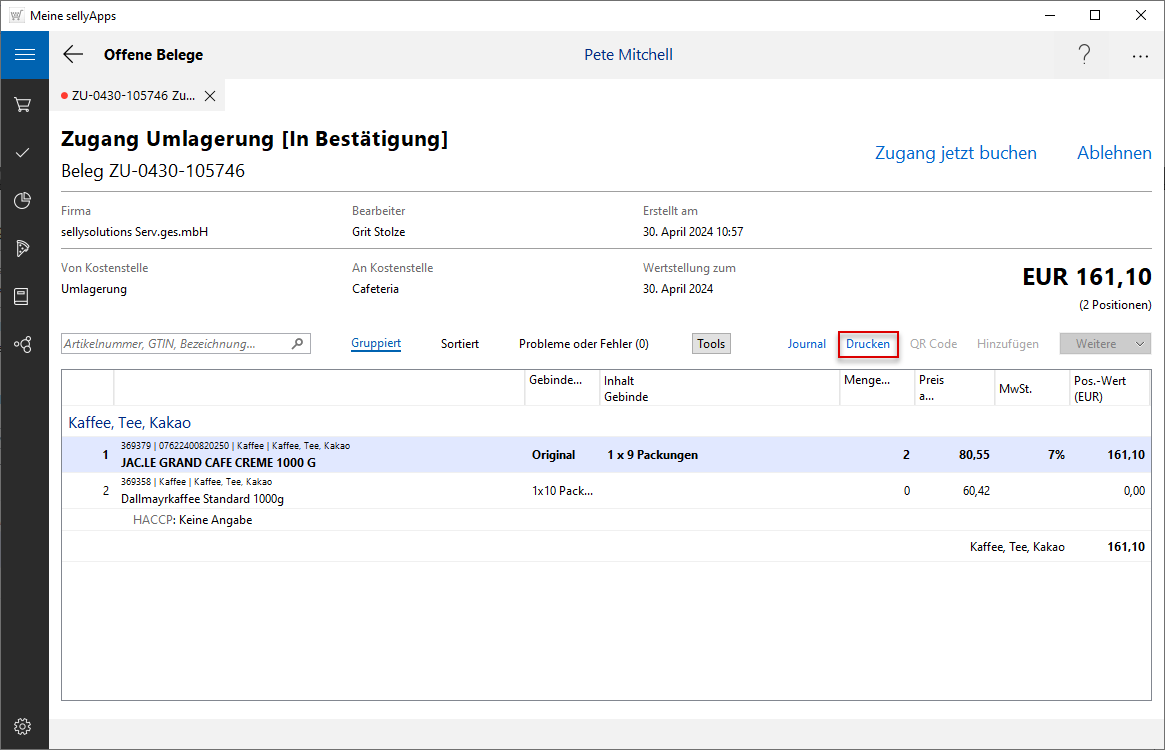The image size is (1165, 750).
Task: Click Zugang jetzt buchen link
Action: (955, 153)
